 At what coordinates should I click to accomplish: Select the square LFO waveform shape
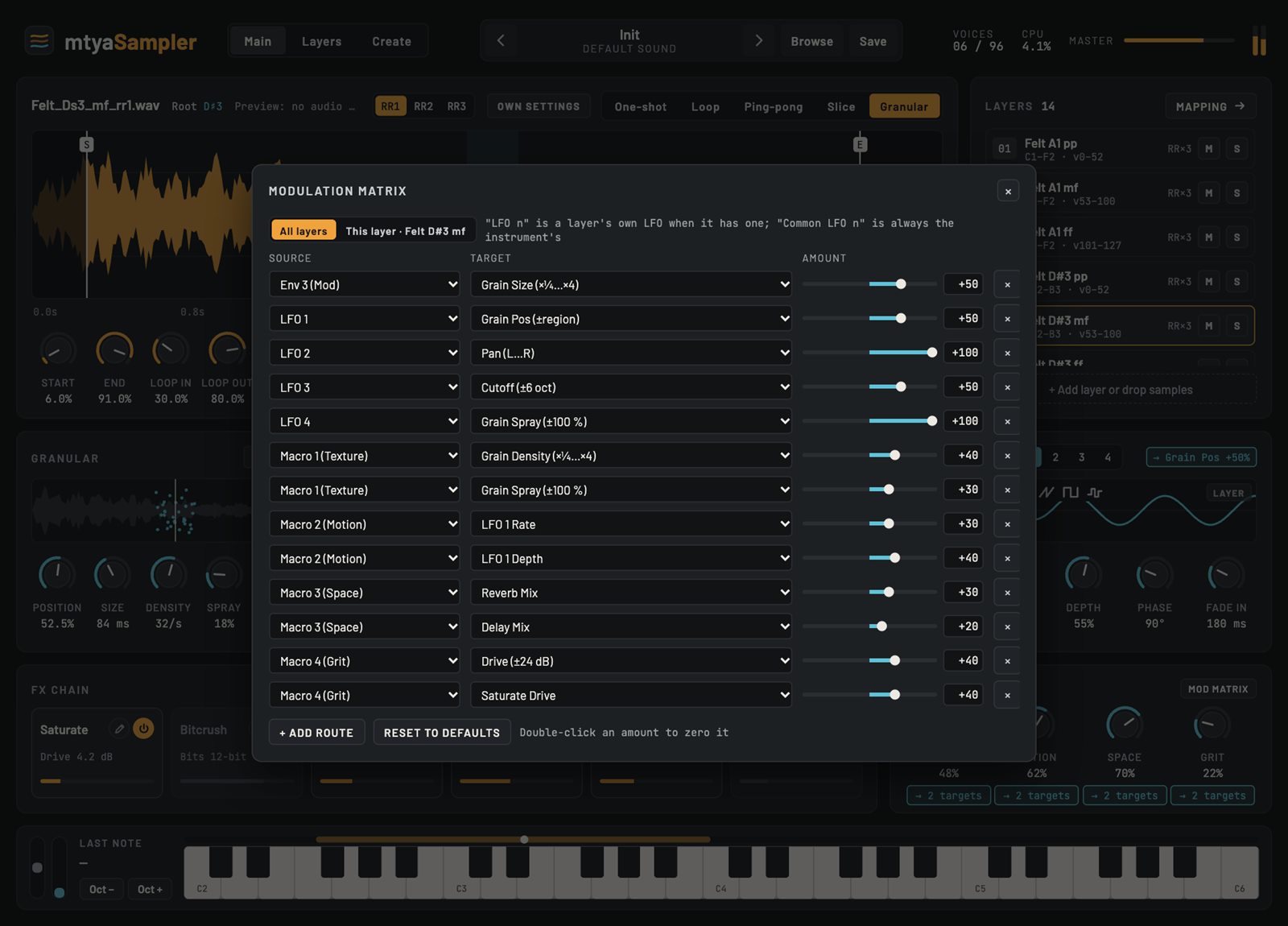[1070, 492]
